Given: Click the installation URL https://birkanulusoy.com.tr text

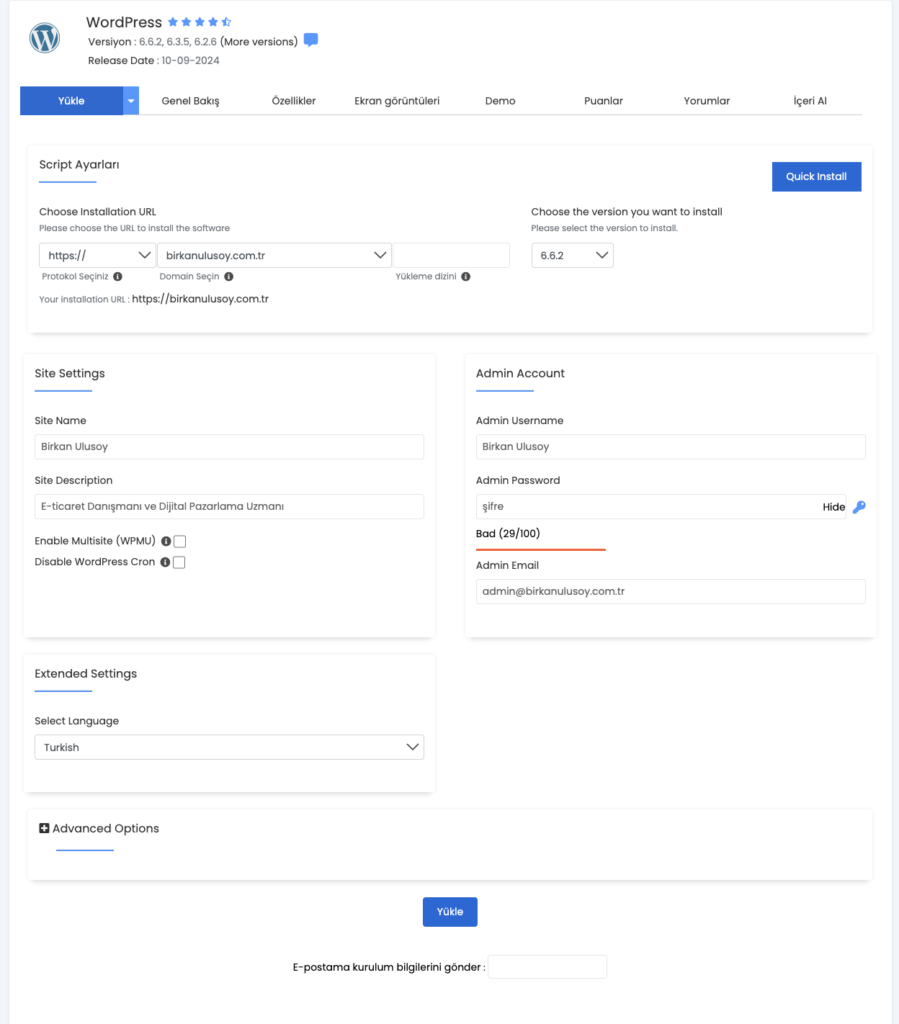Looking at the screenshot, I should 200,299.
